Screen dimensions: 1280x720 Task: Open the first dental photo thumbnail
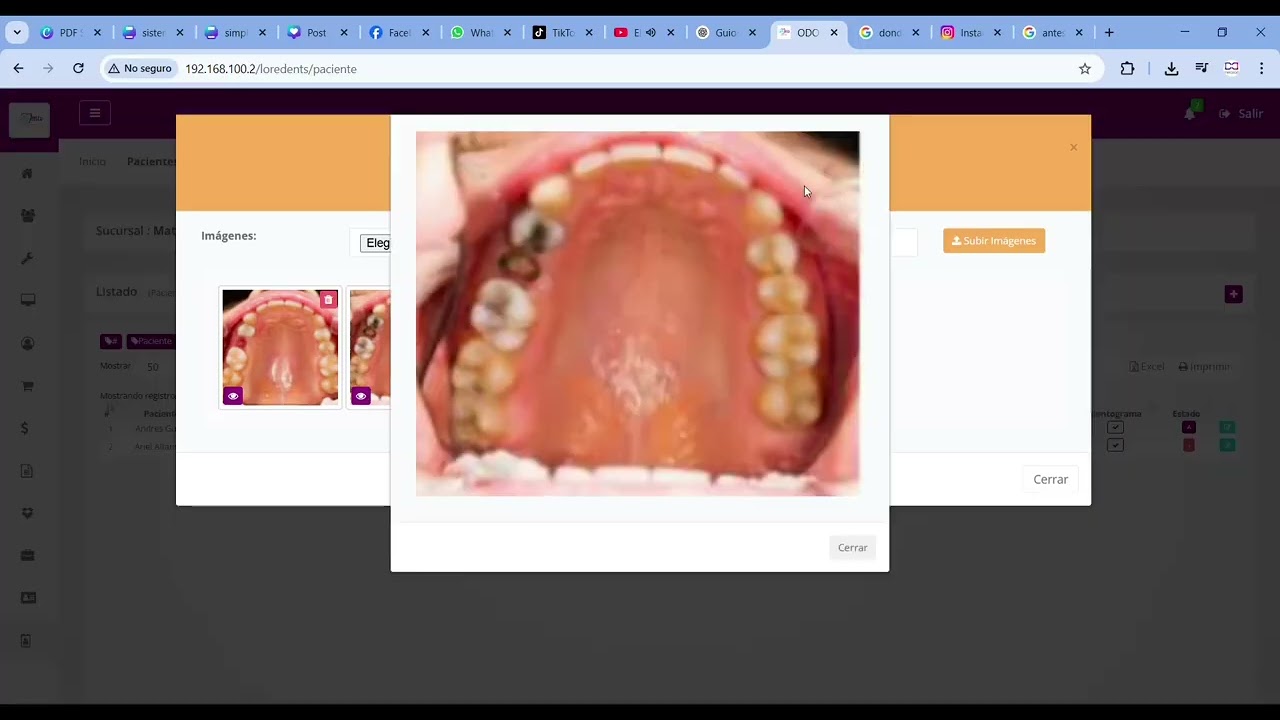[x=280, y=347]
